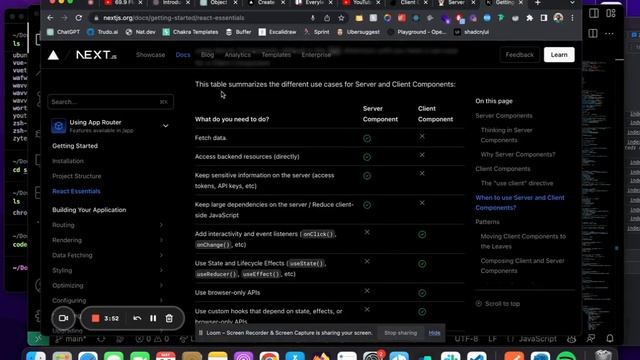The width and height of the screenshot is (640, 360).
Task: Click the Learn button
Action: 559,55
